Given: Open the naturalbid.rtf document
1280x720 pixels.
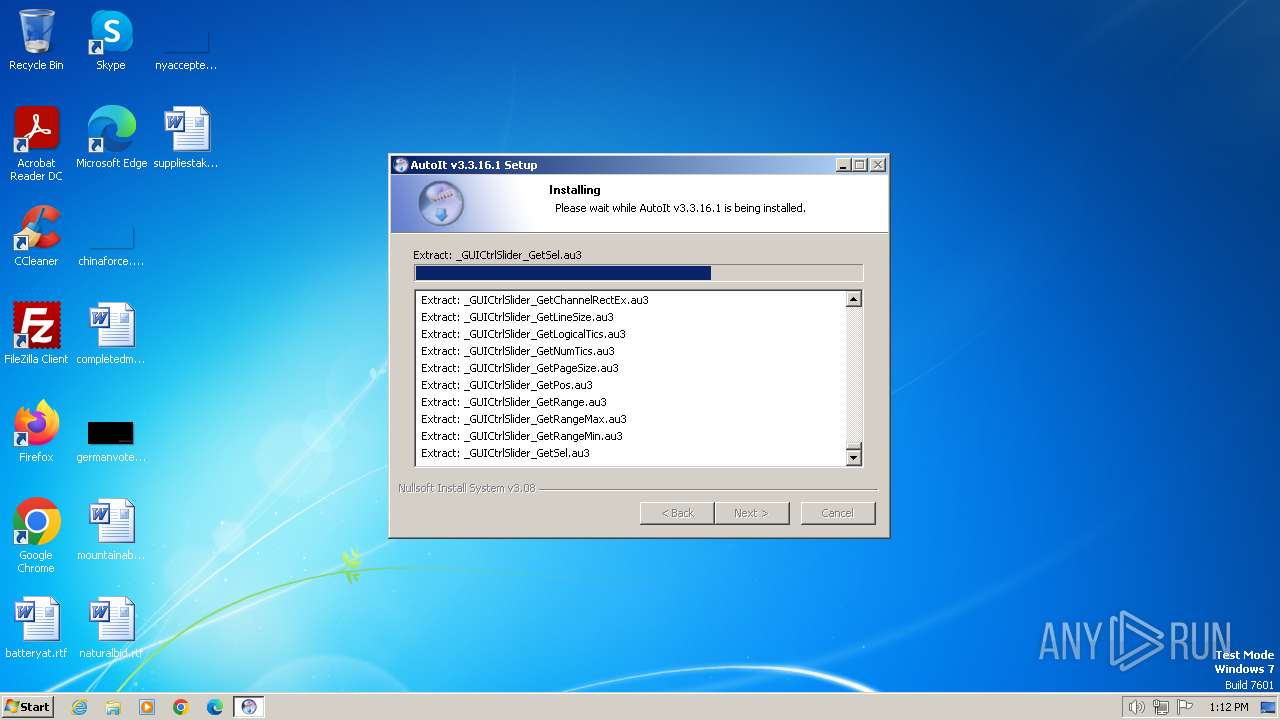Looking at the screenshot, I should click(111, 628).
